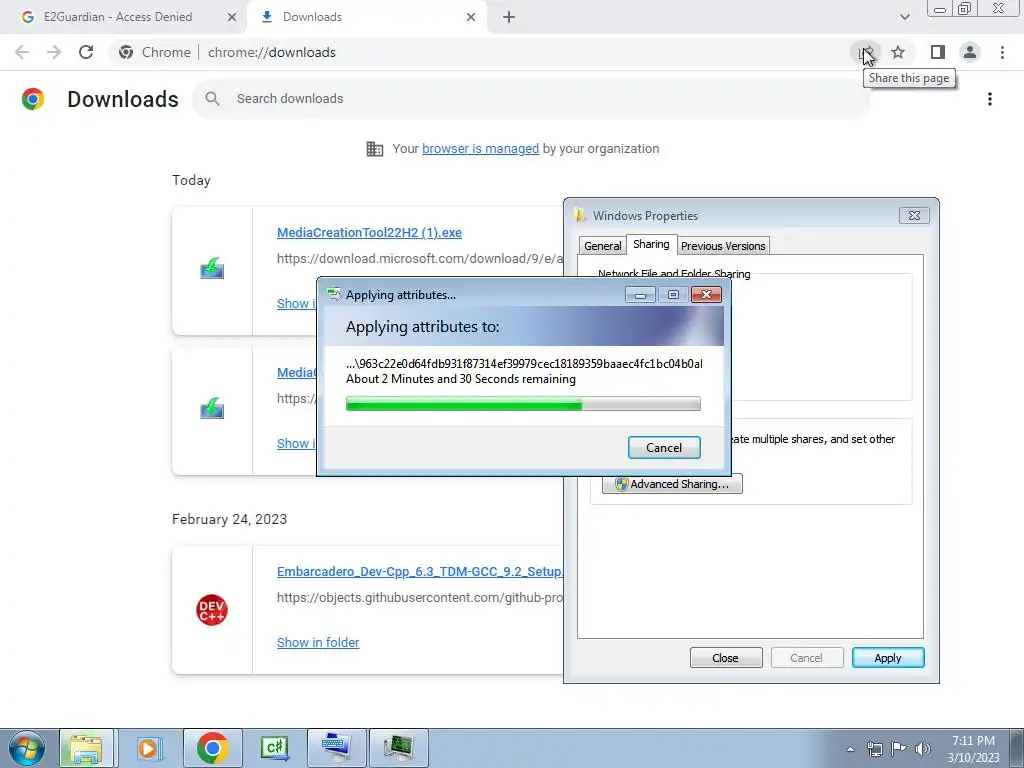
Task: Click the second MediaCreationTool file icon
Action: coord(212,409)
